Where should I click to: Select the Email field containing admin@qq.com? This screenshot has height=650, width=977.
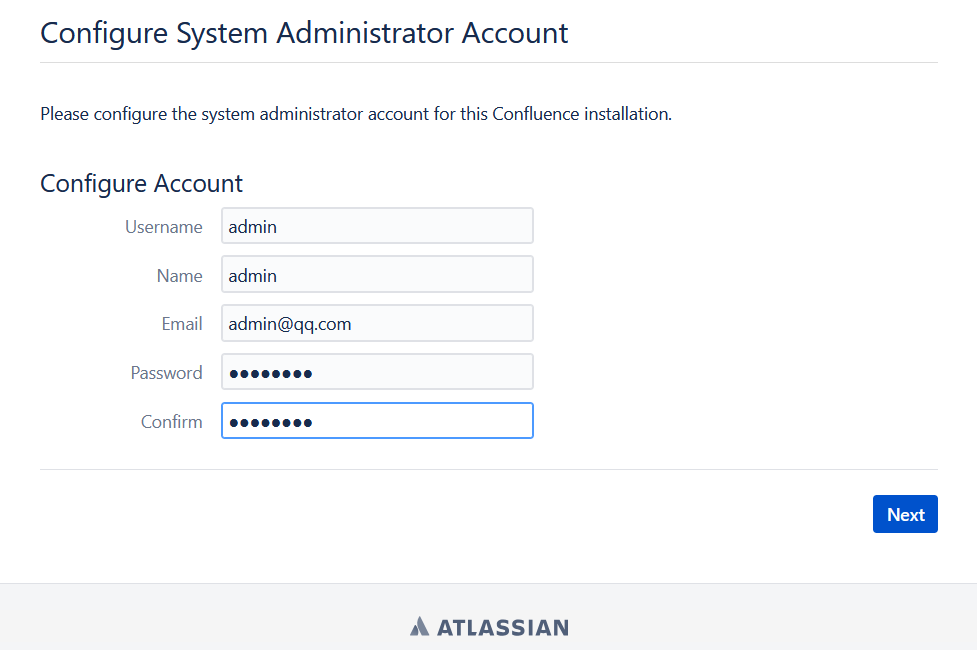point(377,324)
